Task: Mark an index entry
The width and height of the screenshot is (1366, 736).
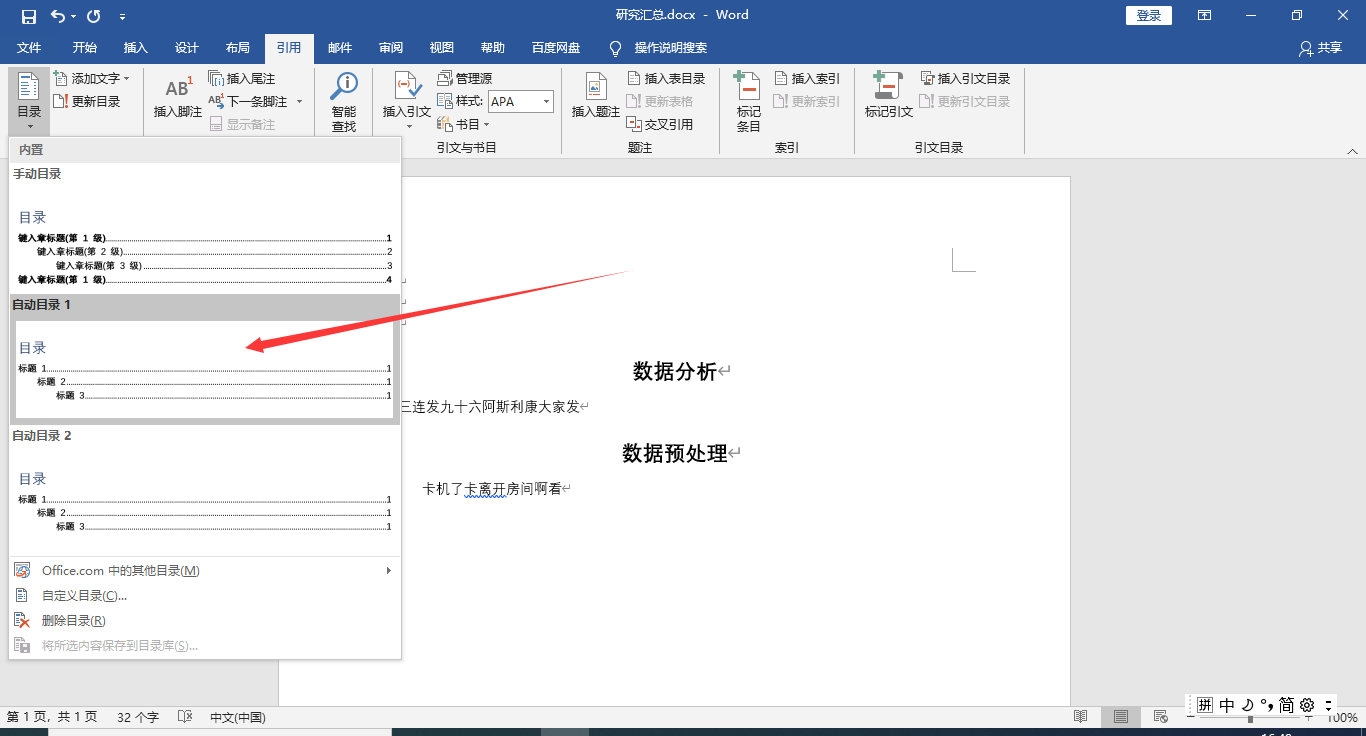Action: pyautogui.click(x=747, y=100)
